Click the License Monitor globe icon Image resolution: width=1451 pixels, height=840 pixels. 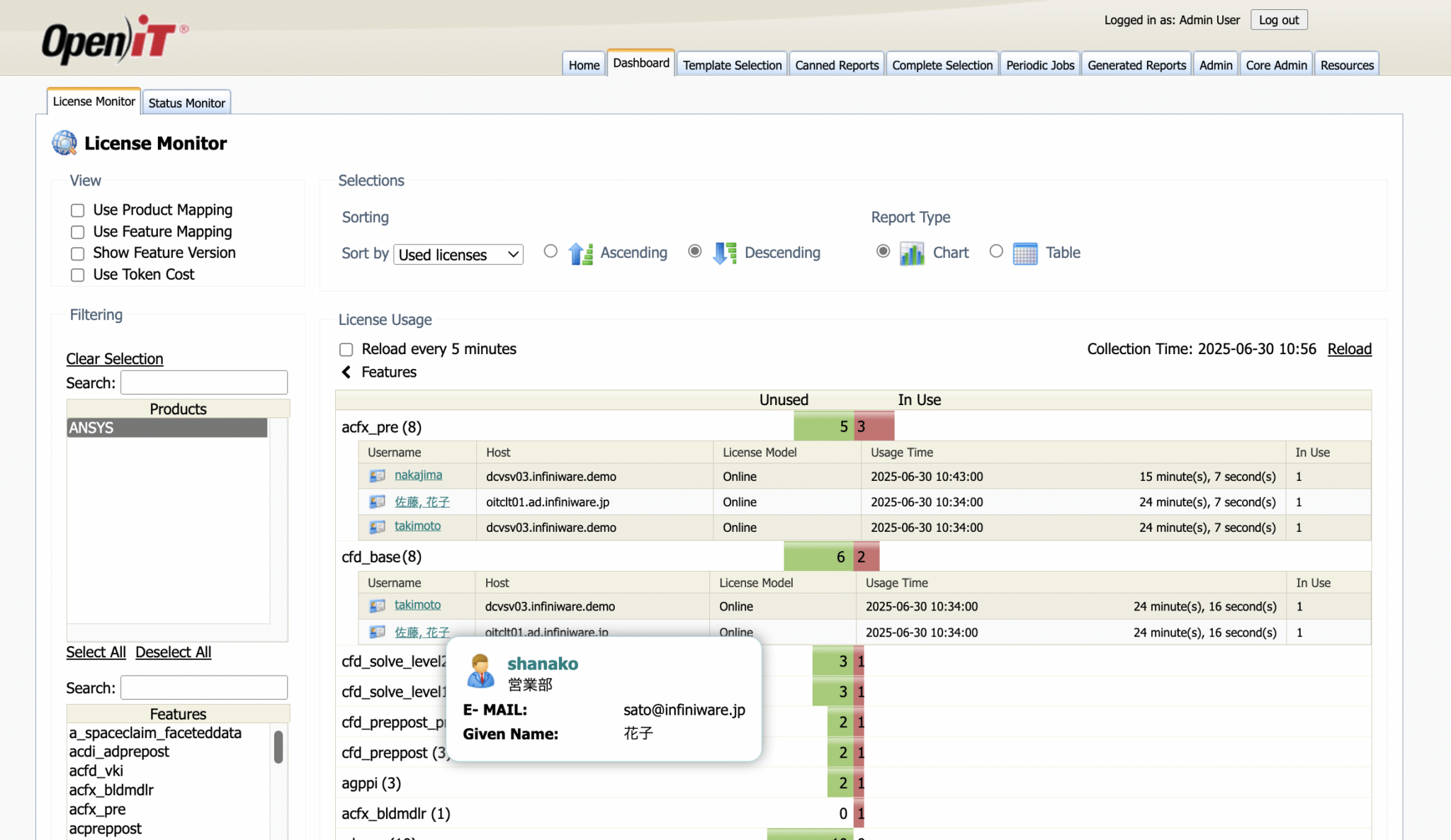64,143
